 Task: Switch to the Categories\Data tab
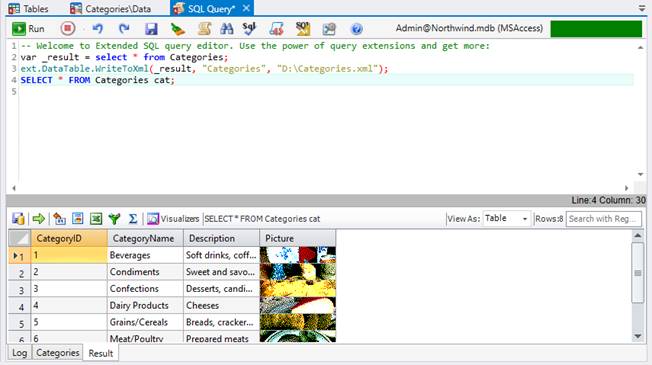(x=111, y=8)
